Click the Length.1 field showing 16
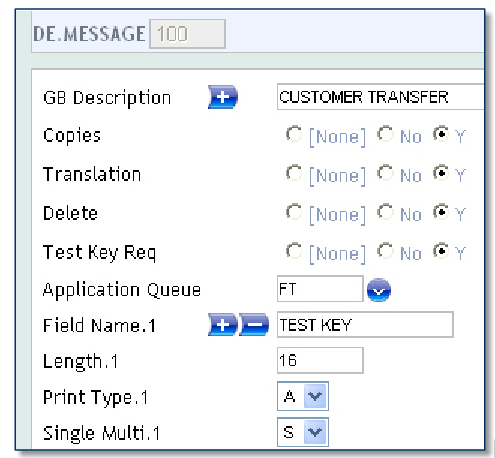Screen dimensions: 495x458 (320, 360)
